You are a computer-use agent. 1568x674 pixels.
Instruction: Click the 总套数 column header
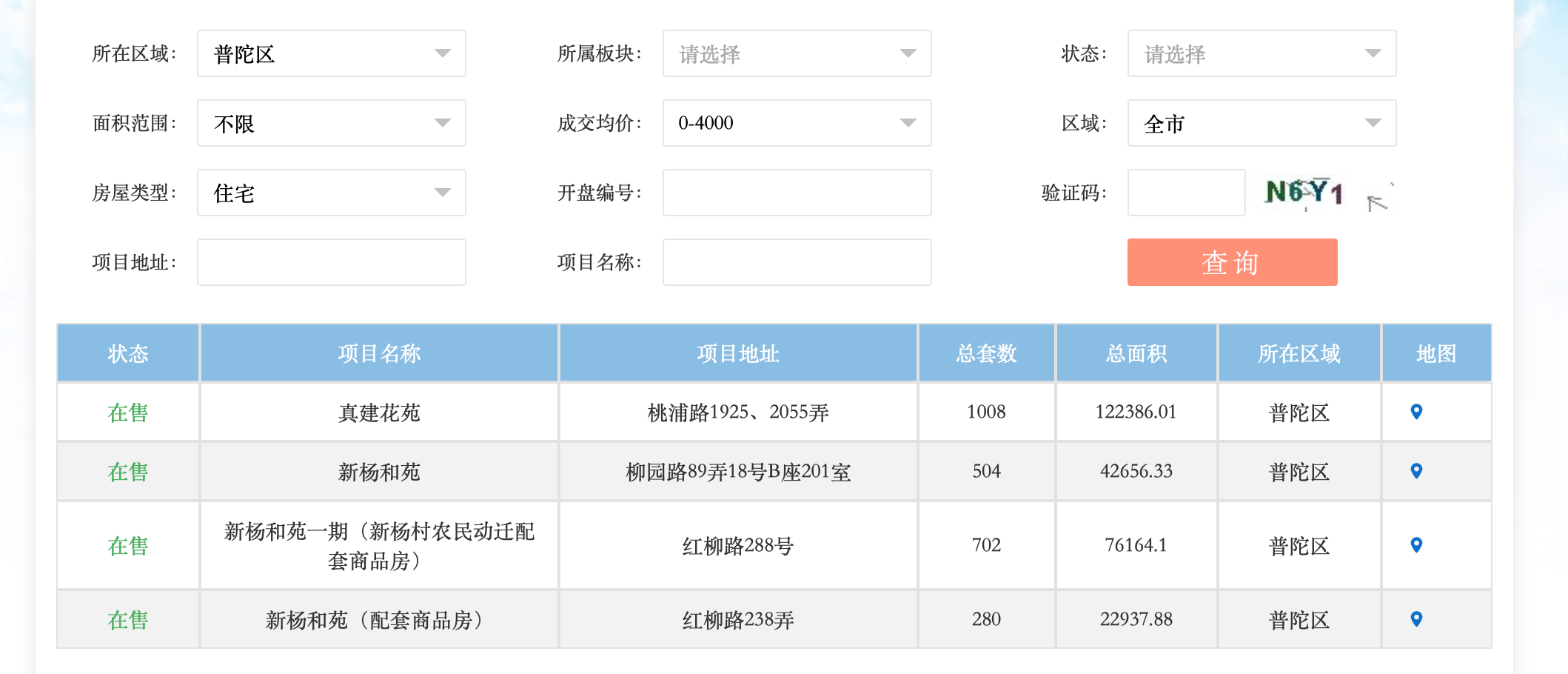coord(985,353)
